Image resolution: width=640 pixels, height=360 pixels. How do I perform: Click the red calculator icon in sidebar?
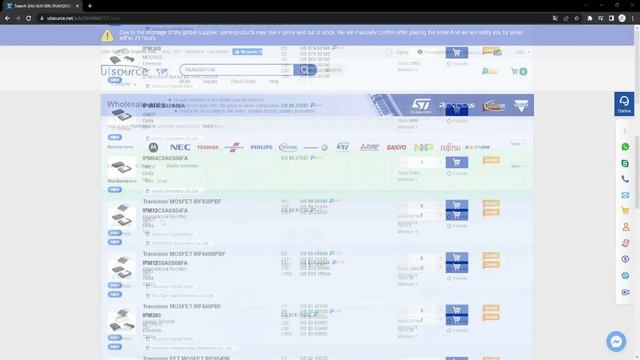click(x=625, y=243)
